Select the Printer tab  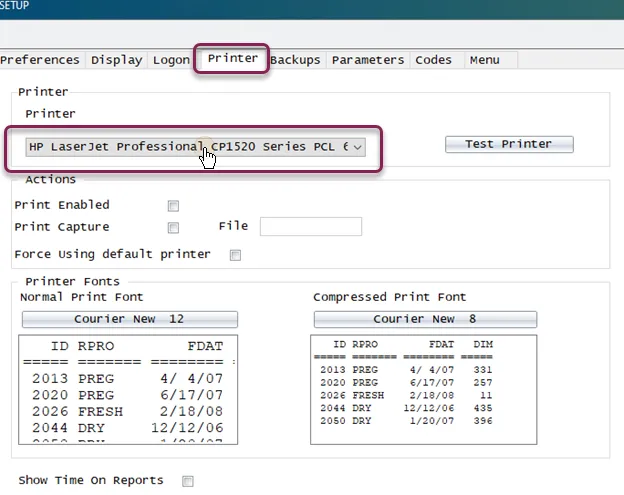[232, 58]
